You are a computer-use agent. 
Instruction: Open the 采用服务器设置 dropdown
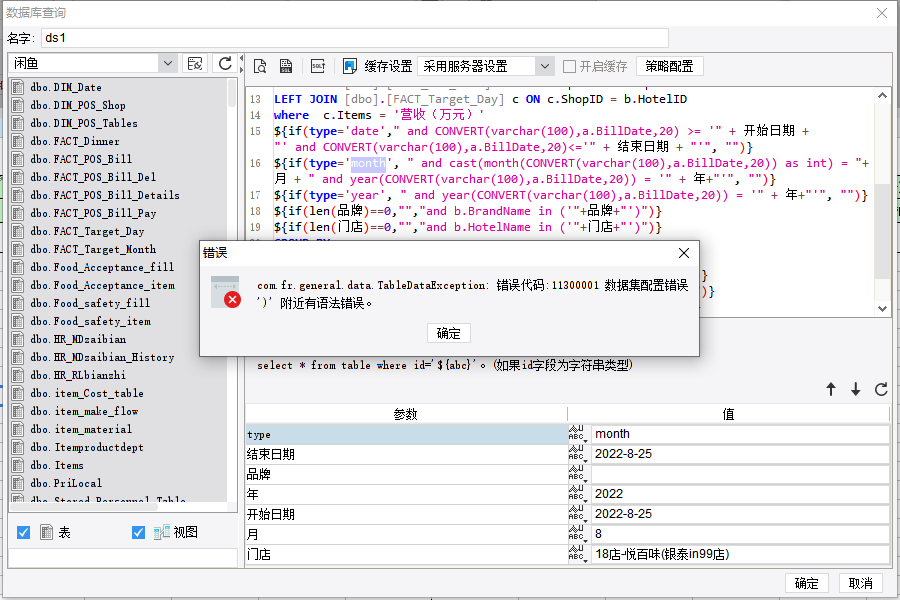pos(544,67)
